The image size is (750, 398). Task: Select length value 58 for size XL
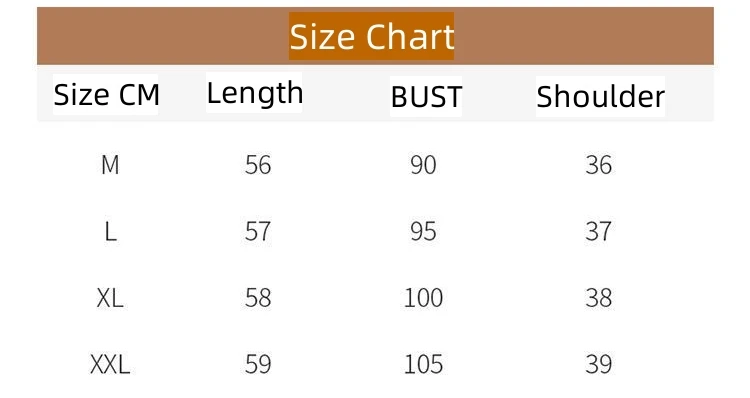tap(258, 298)
